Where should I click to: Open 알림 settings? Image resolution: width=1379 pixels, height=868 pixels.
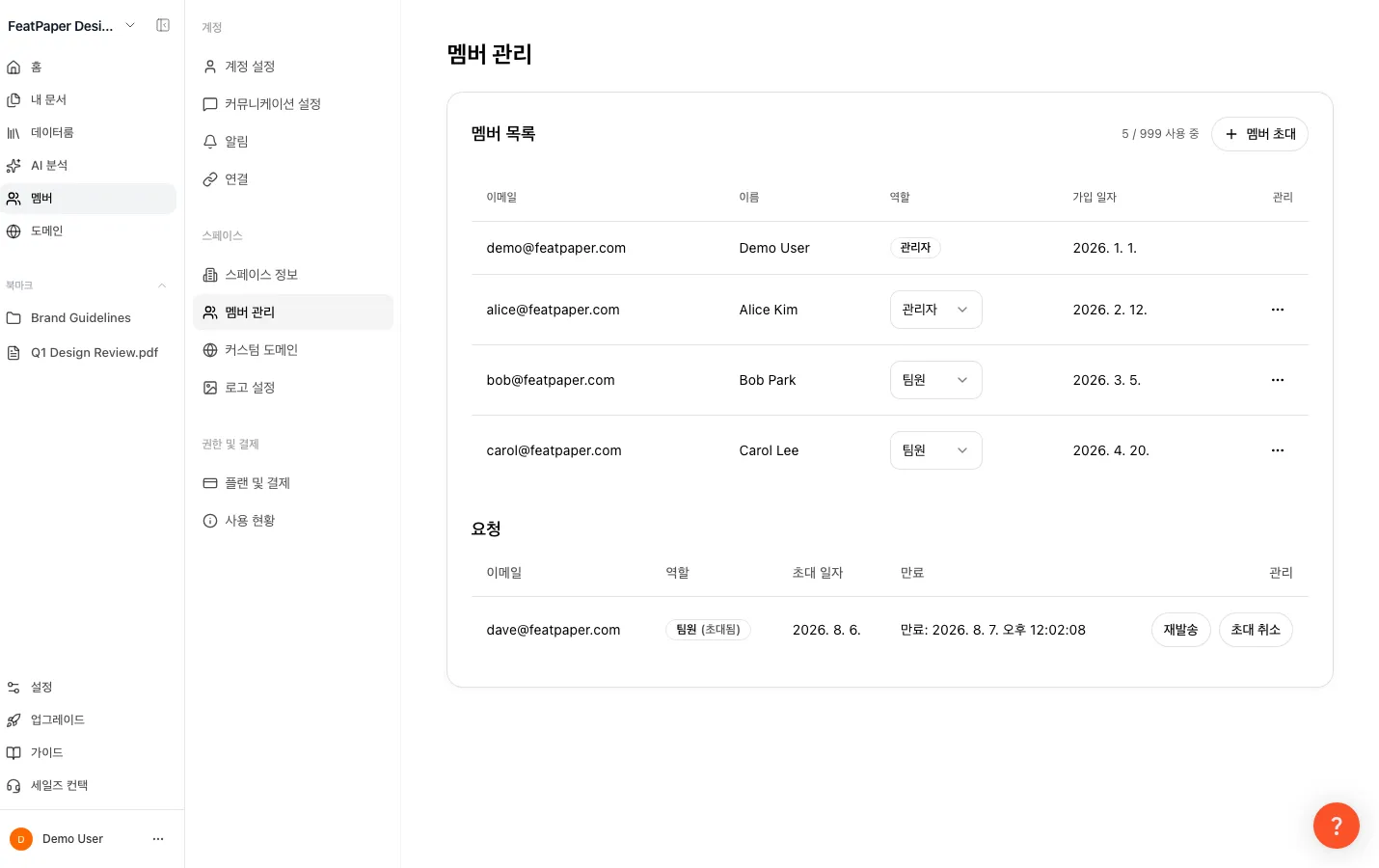point(293,142)
